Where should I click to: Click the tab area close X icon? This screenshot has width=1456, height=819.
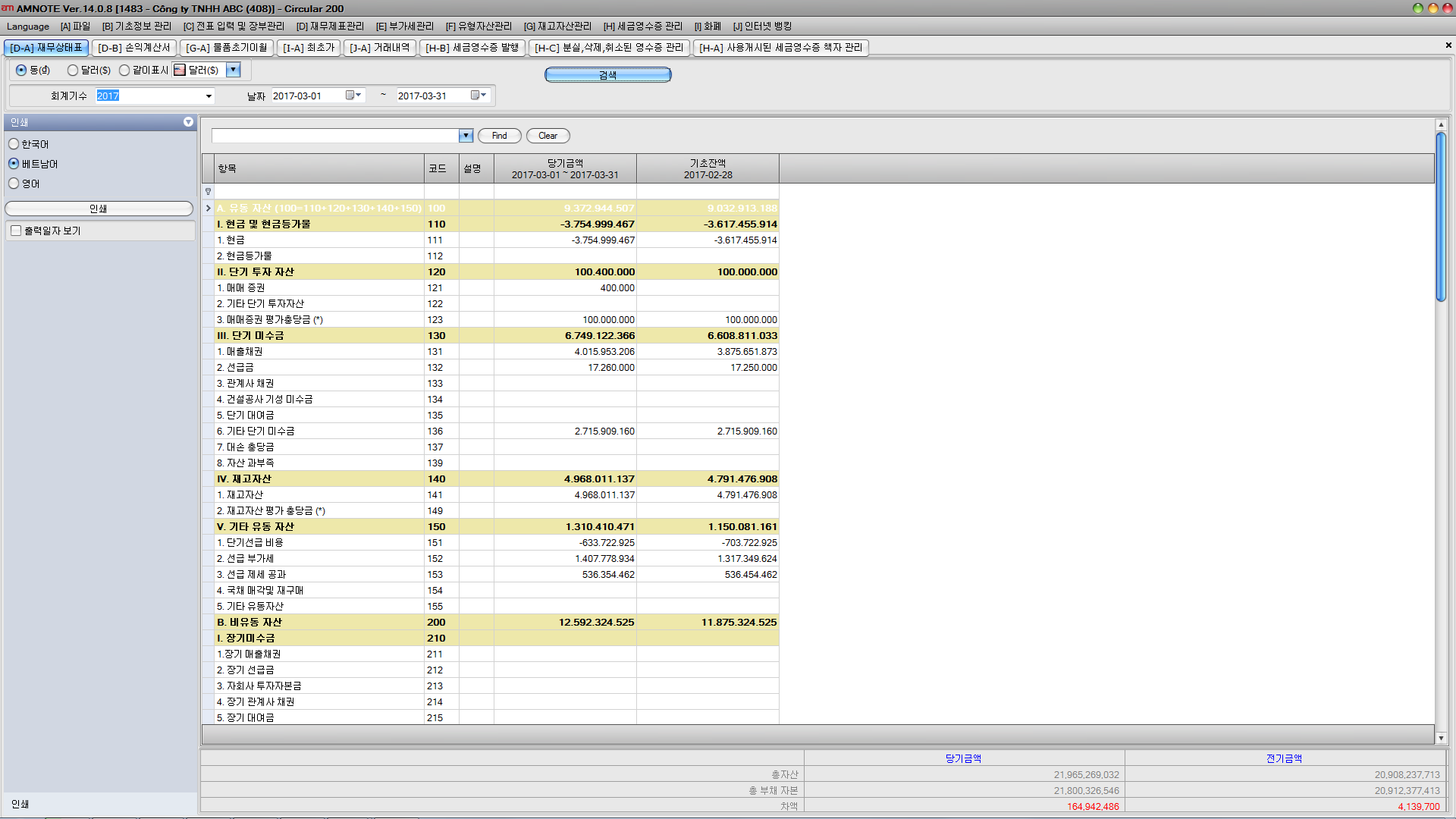click(x=1448, y=45)
